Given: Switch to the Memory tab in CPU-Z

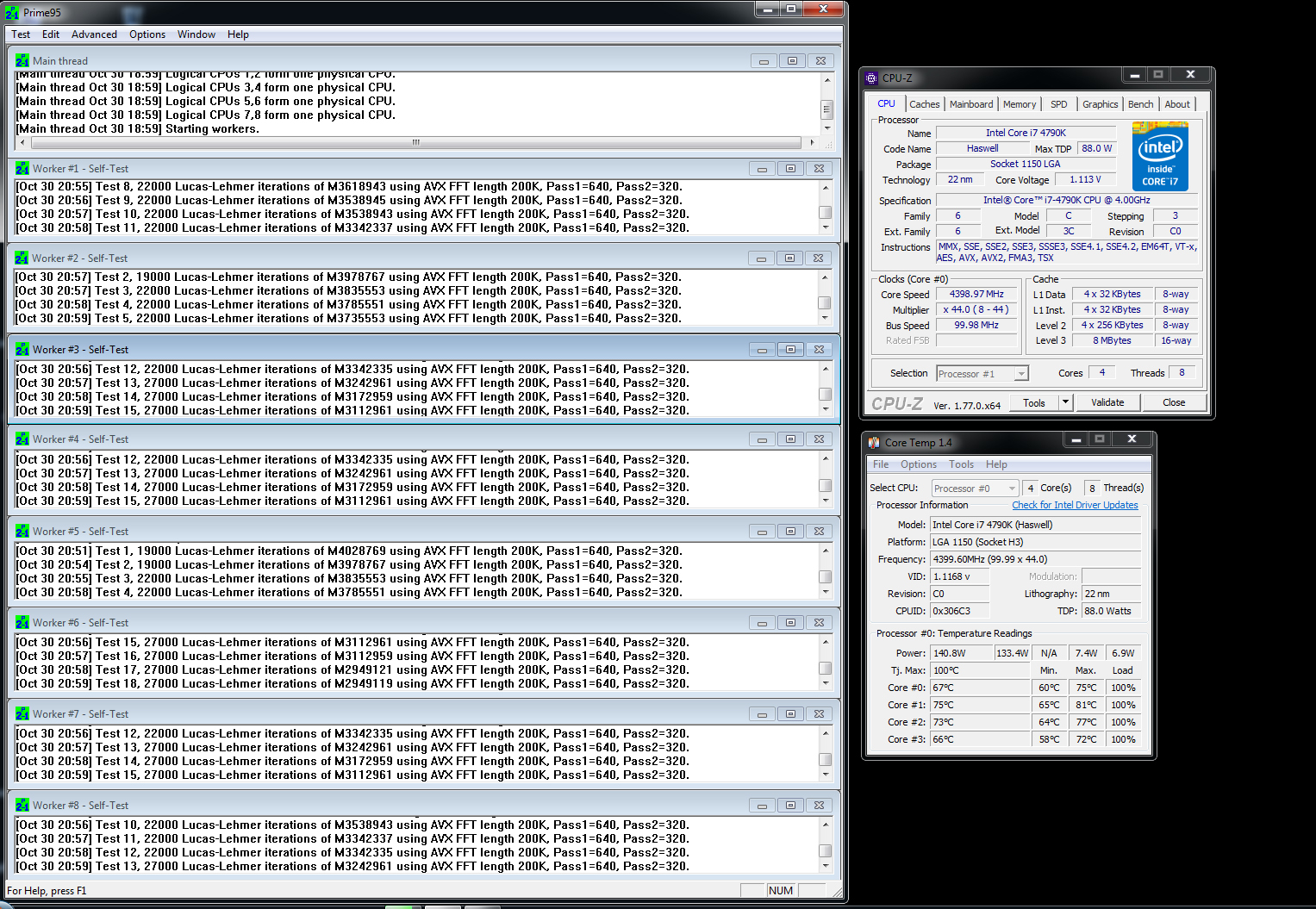Looking at the screenshot, I should 1020,104.
